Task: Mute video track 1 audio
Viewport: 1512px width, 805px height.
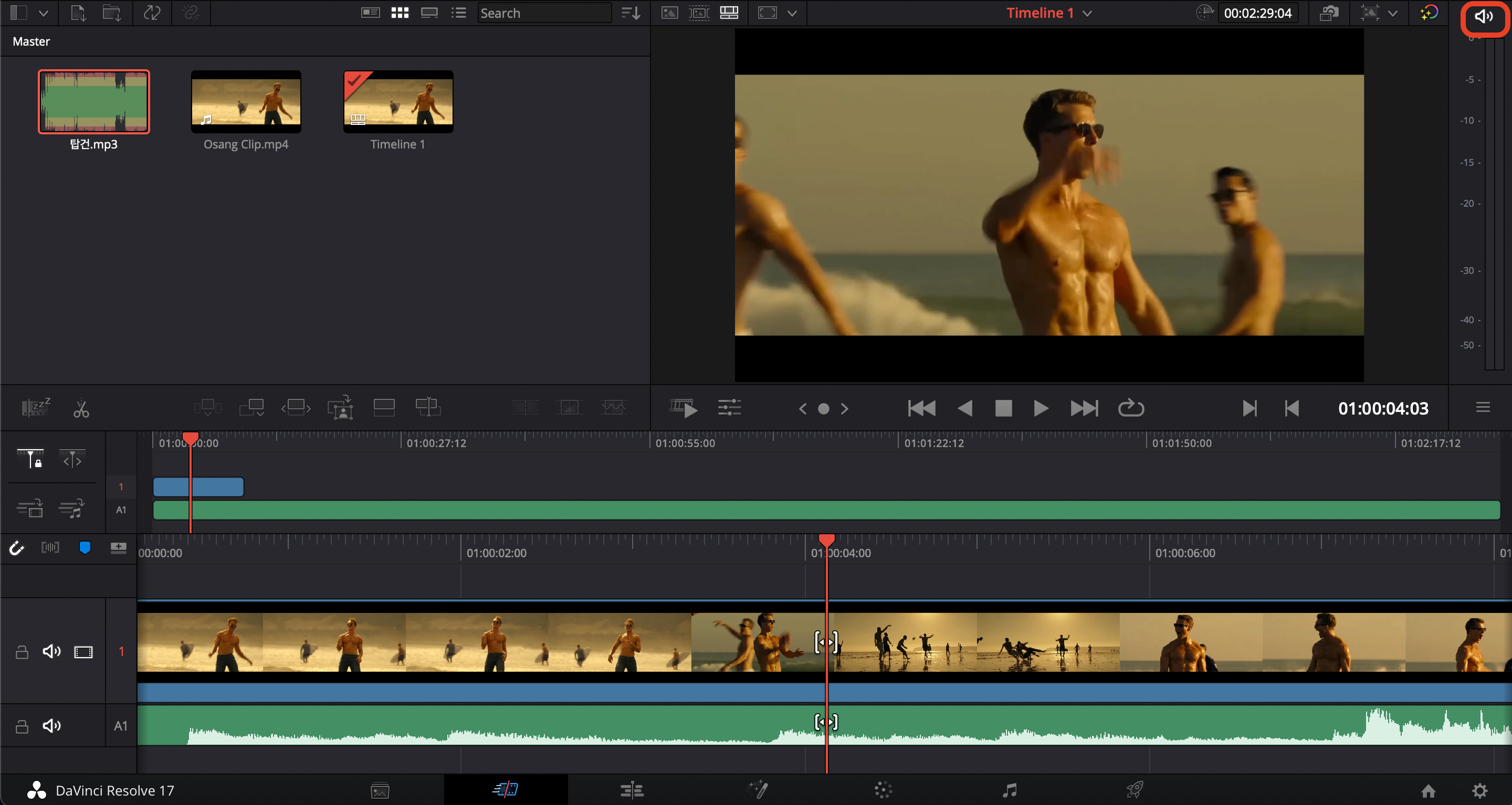Action: coord(51,651)
